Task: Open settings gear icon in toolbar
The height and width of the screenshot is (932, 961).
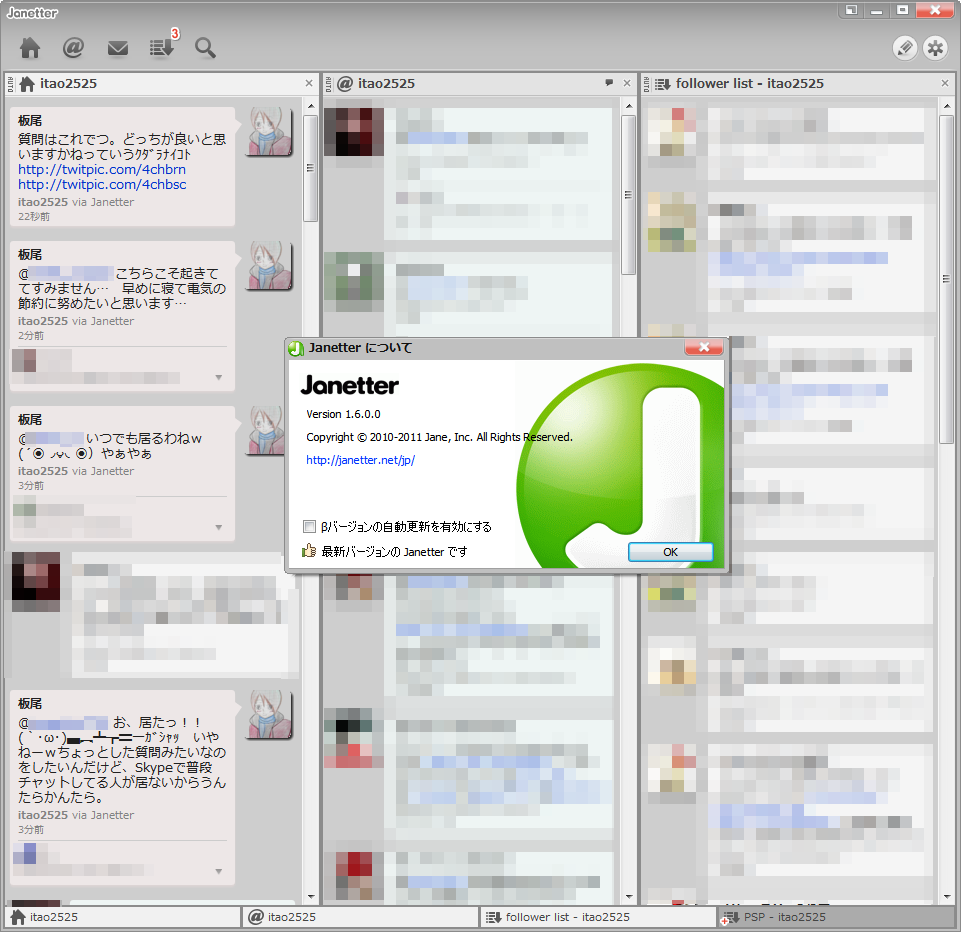Action: coord(935,48)
